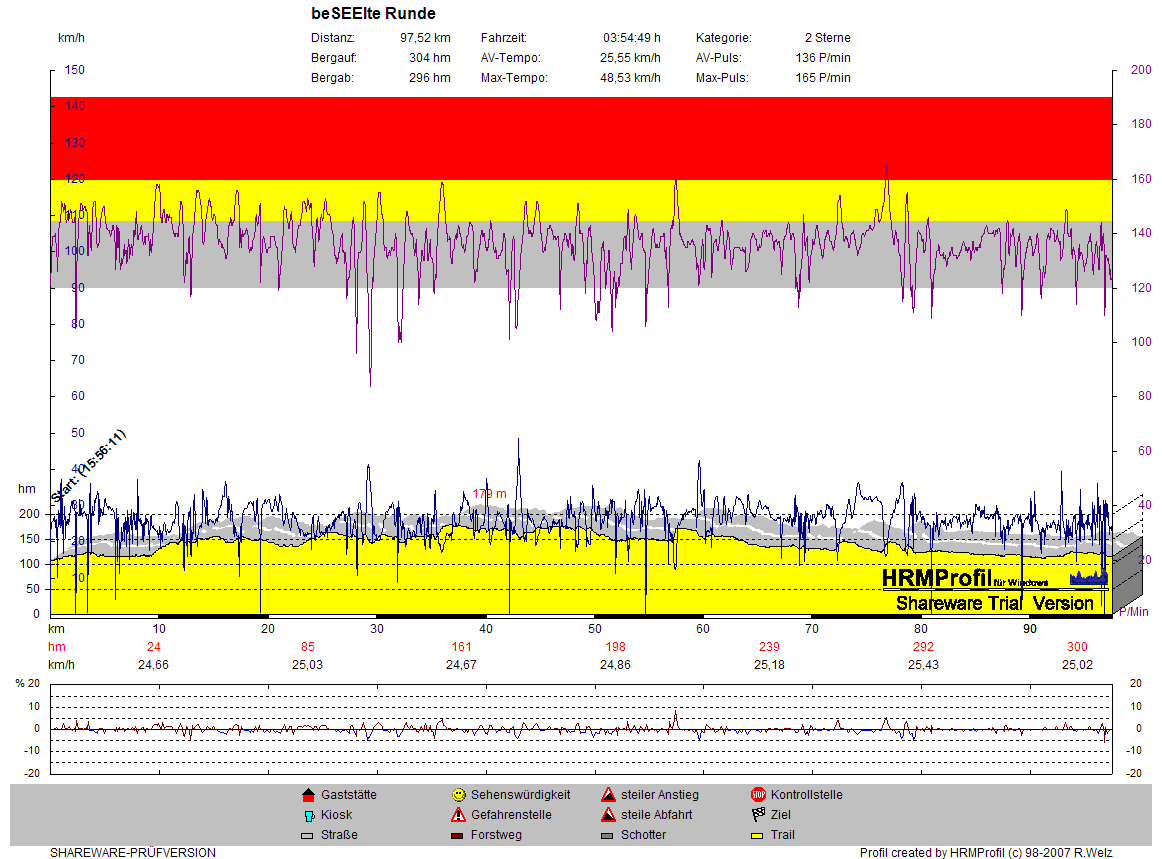Click the Kontrollstelle stop sign icon
This screenshot has height=859, width=1162.
(758, 795)
